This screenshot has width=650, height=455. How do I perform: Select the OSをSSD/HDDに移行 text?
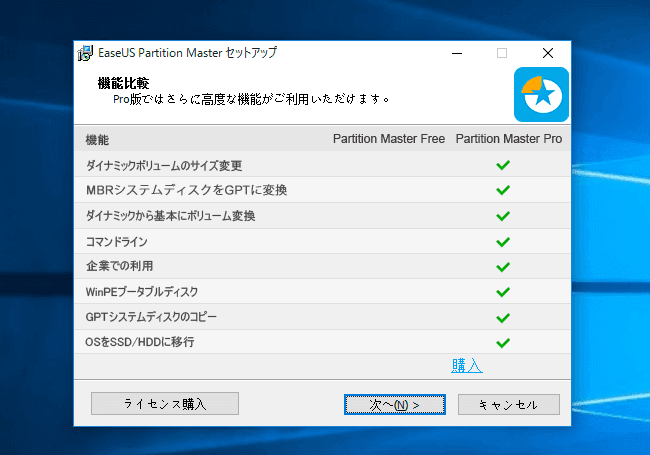pos(140,342)
